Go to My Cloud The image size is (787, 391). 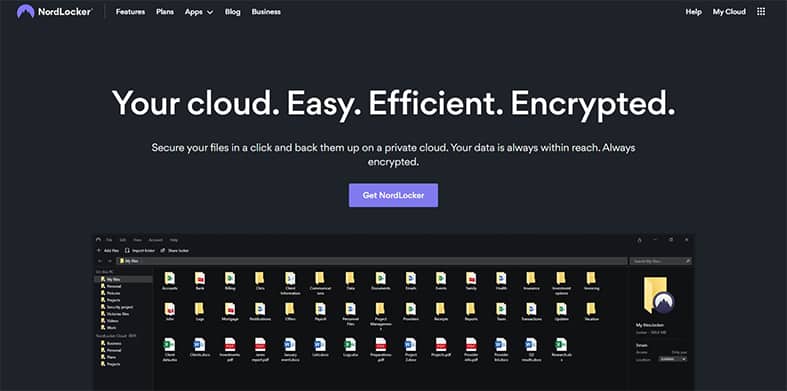(x=729, y=12)
